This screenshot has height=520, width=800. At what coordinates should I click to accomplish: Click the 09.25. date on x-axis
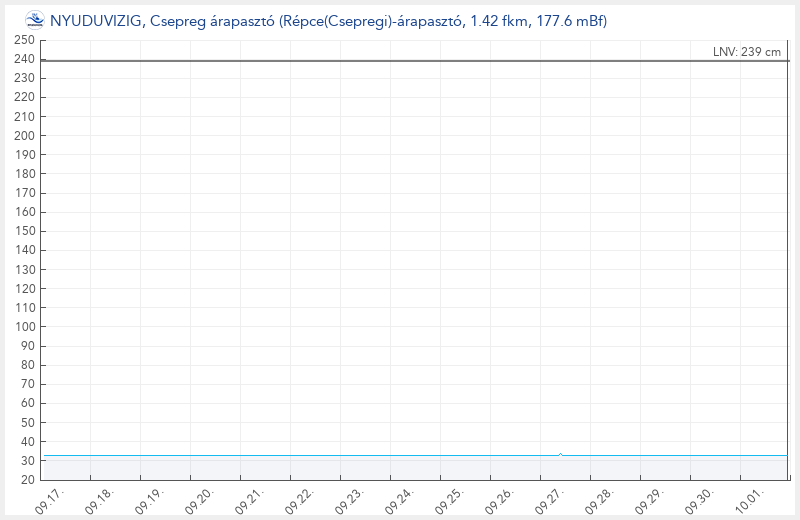[448, 500]
